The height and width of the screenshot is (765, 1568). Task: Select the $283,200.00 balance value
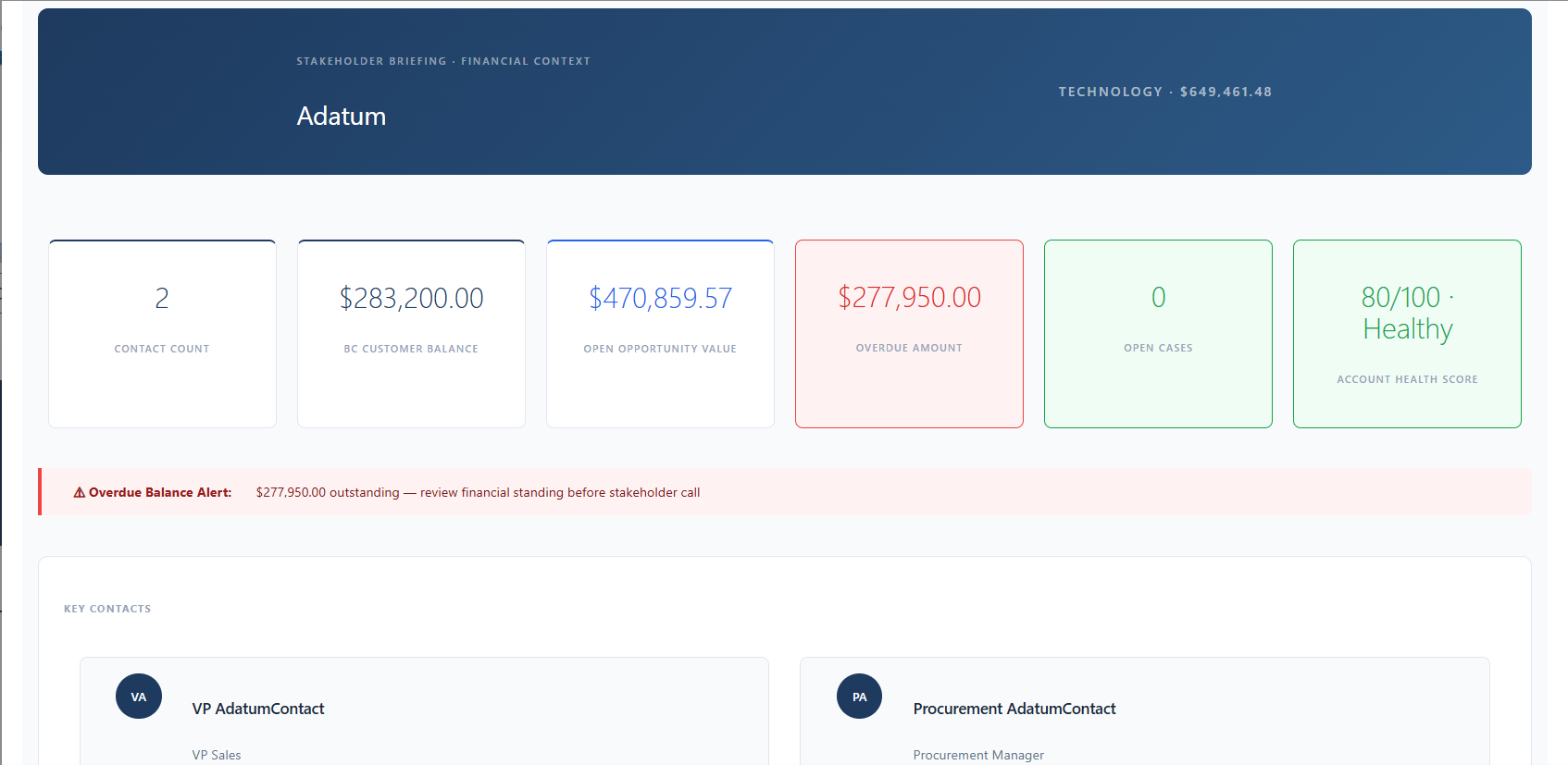pyautogui.click(x=412, y=298)
